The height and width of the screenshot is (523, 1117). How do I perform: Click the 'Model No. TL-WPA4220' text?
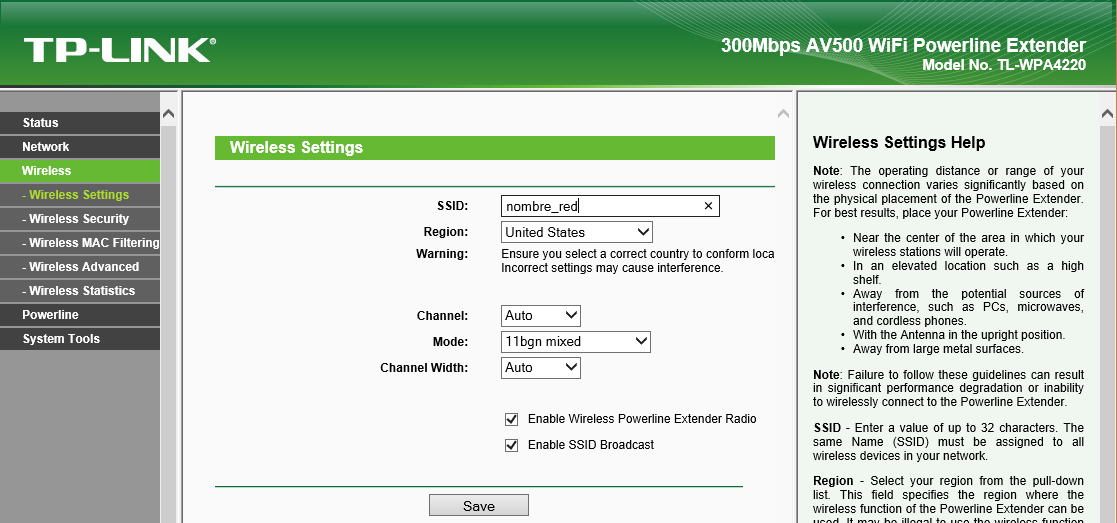tap(1004, 65)
